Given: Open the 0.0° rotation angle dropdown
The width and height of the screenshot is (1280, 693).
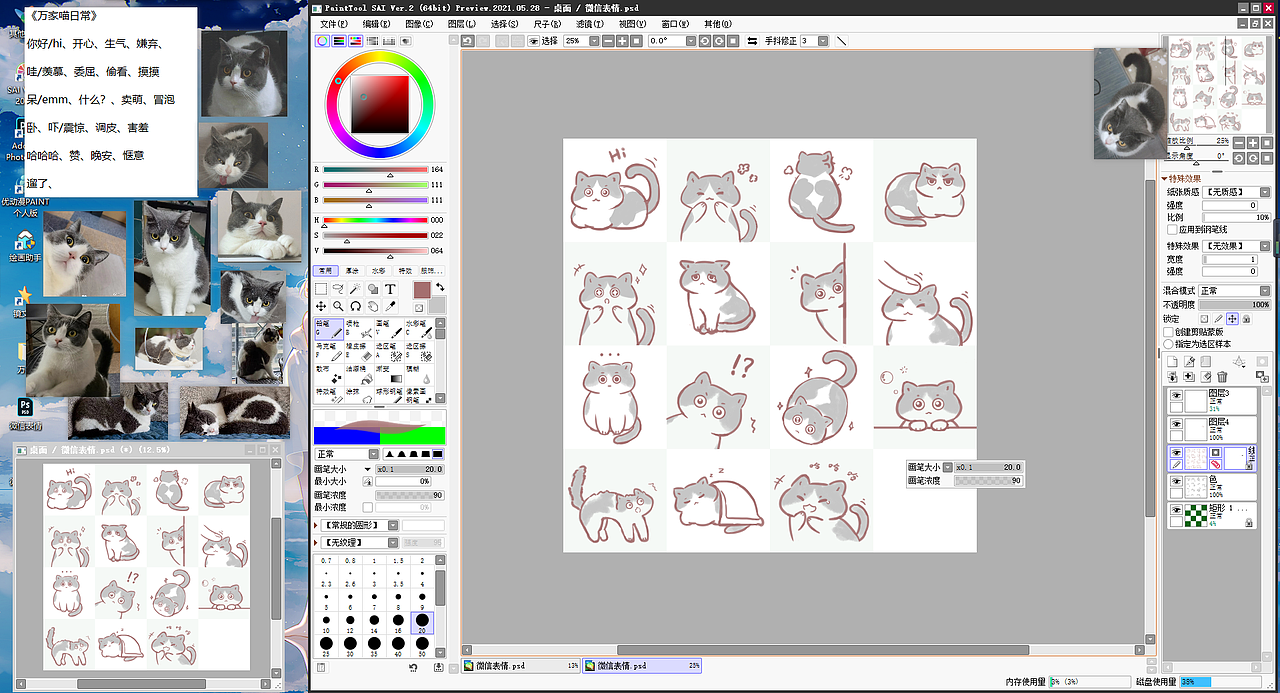Looking at the screenshot, I should (x=689, y=41).
